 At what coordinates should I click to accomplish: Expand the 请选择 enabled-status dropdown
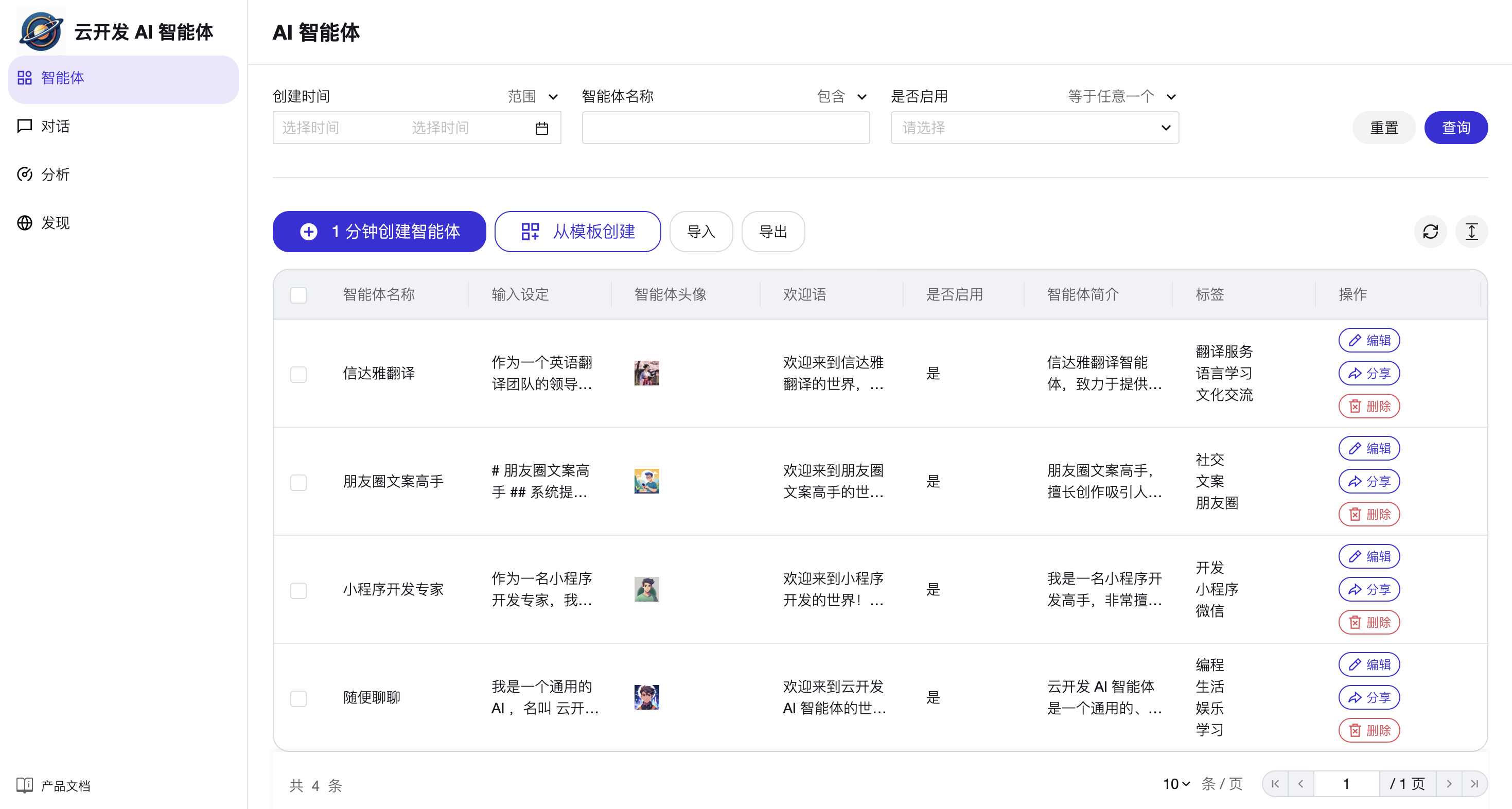pos(1034,128)
